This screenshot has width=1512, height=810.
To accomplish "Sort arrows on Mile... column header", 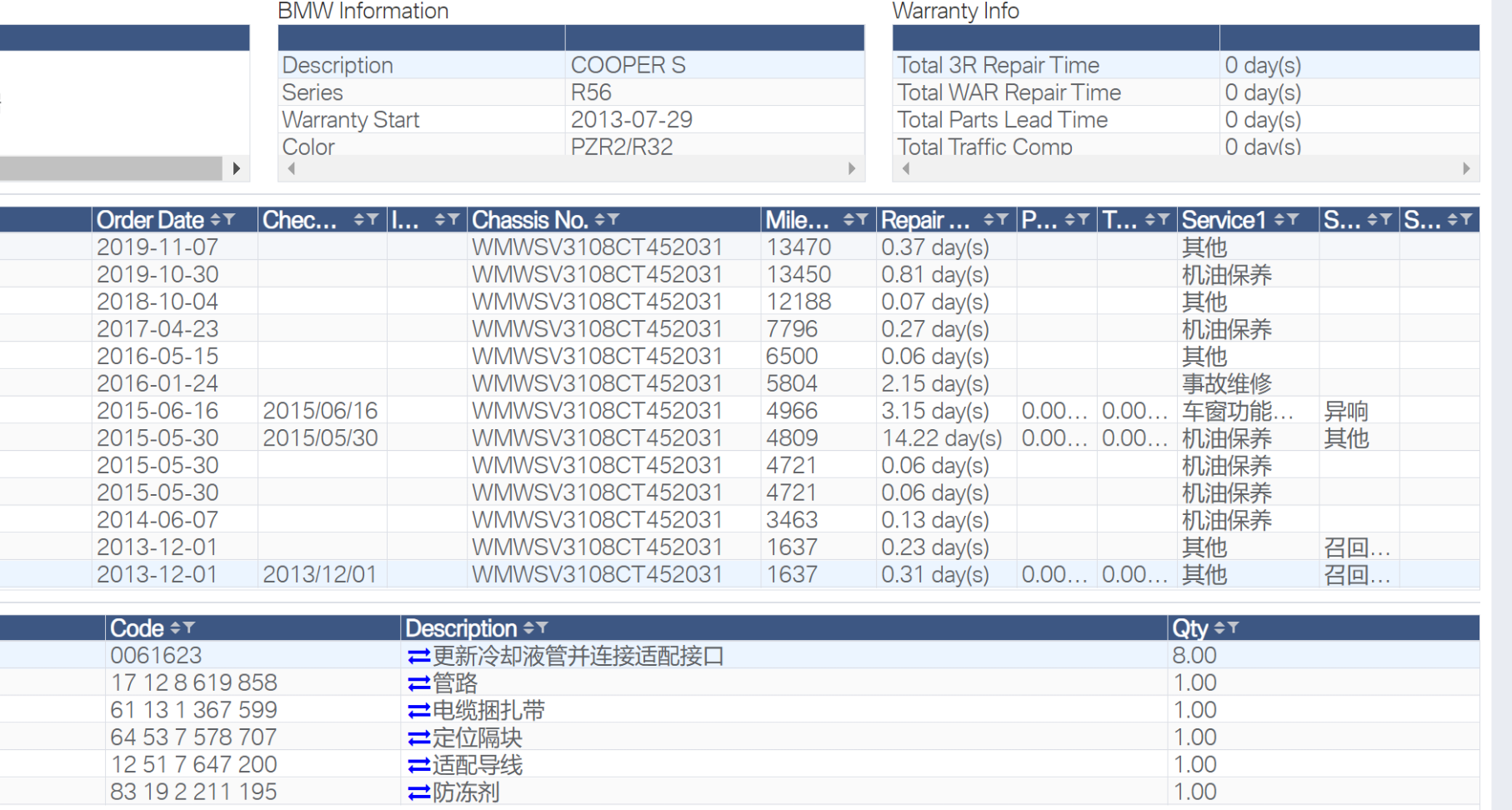I will (849, 220).
